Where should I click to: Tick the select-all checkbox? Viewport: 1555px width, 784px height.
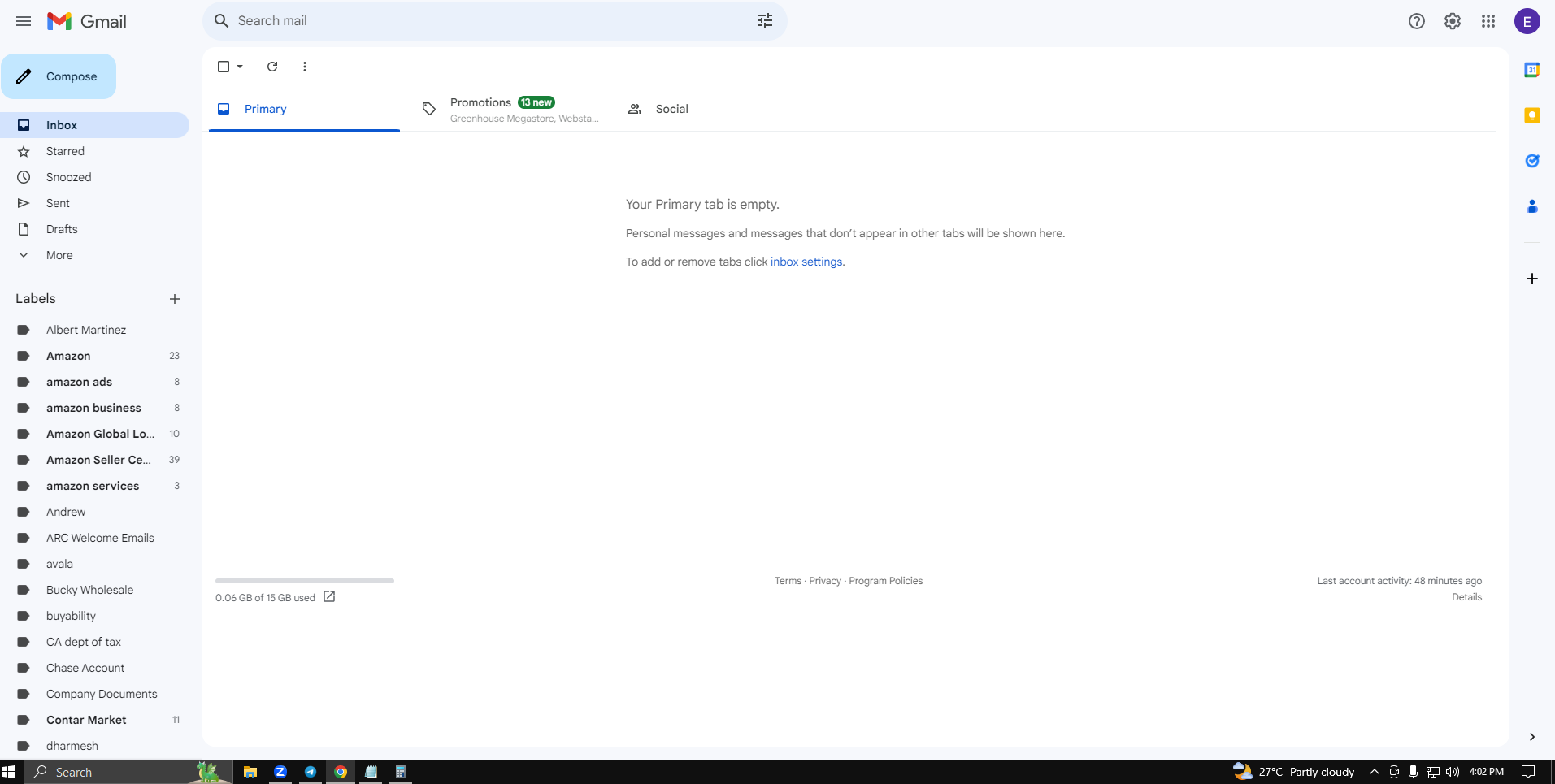pos(224,67)
